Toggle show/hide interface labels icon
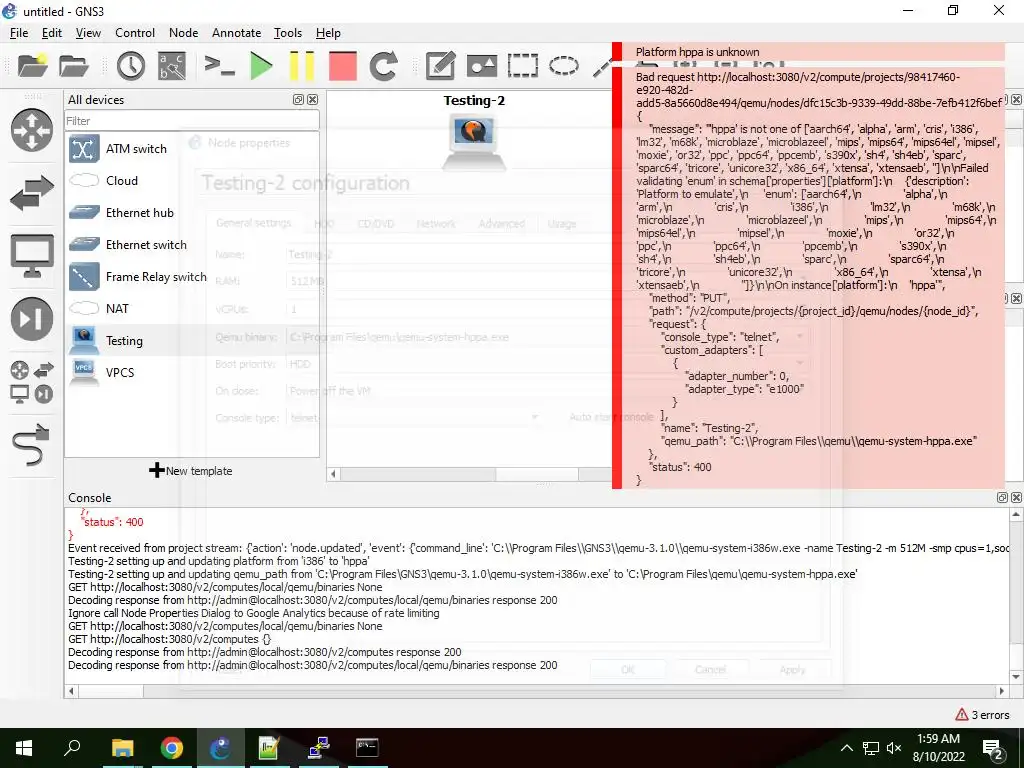The width and height of the screenshot is (1024, 768). tap(172, 66)
